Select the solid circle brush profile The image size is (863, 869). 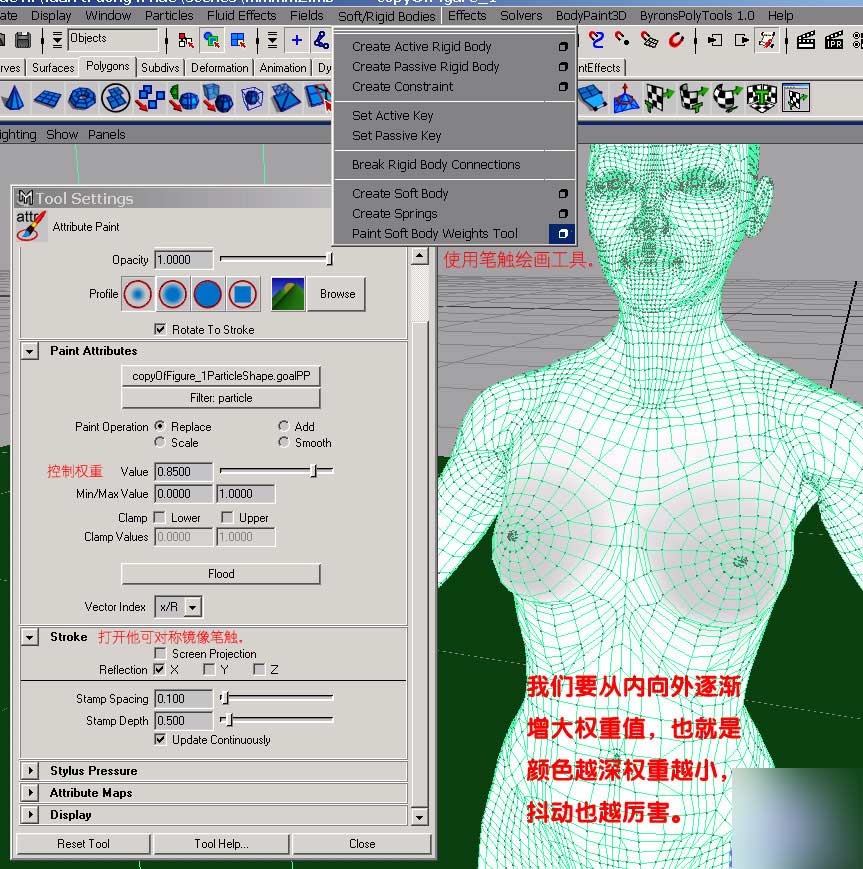(x=207, y=293)
